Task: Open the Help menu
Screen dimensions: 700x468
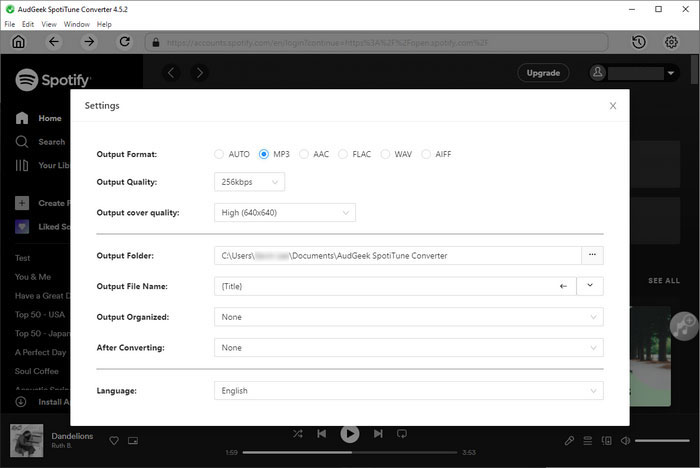Action: (104, 24)
